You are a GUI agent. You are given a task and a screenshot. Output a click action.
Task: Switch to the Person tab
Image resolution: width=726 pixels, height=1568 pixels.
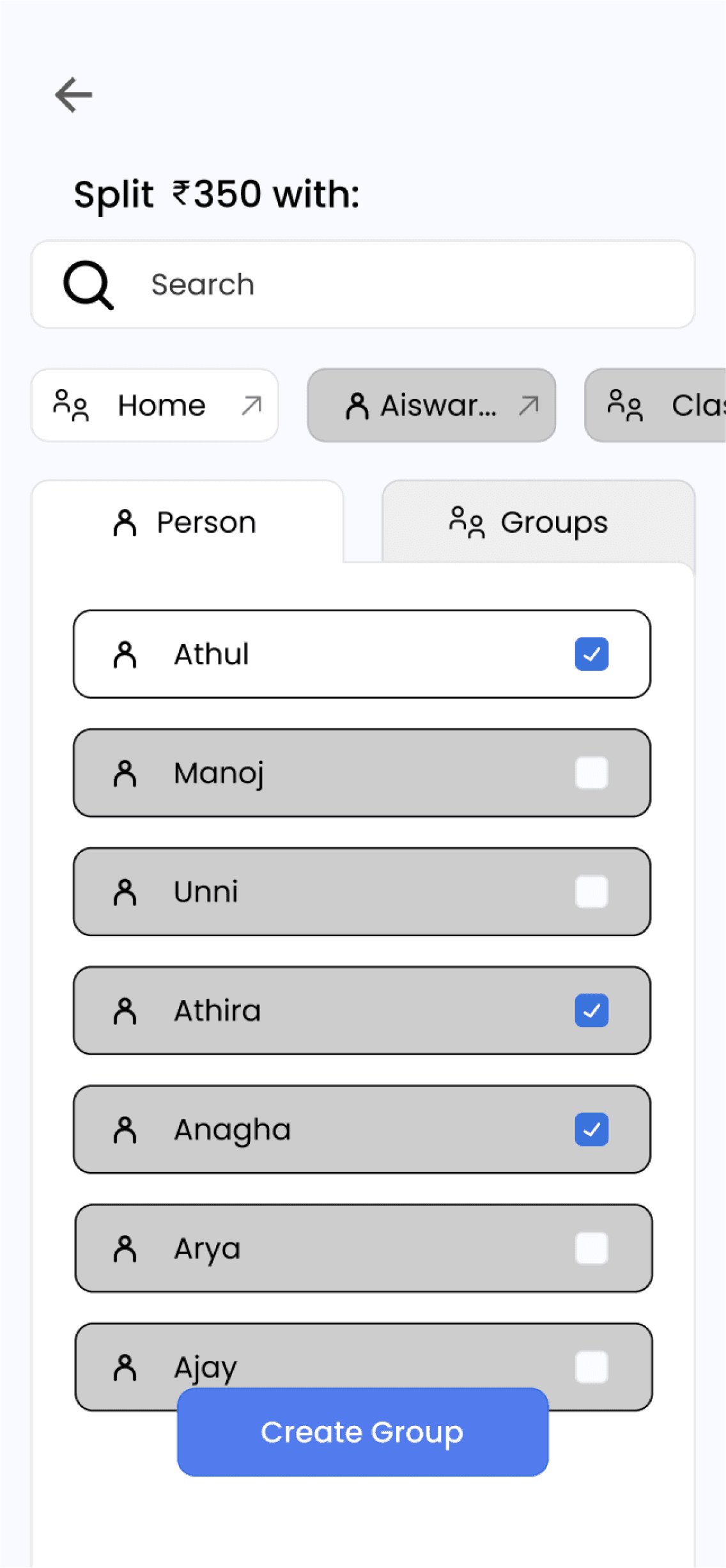pyautogui.click(x=187, y=522)
